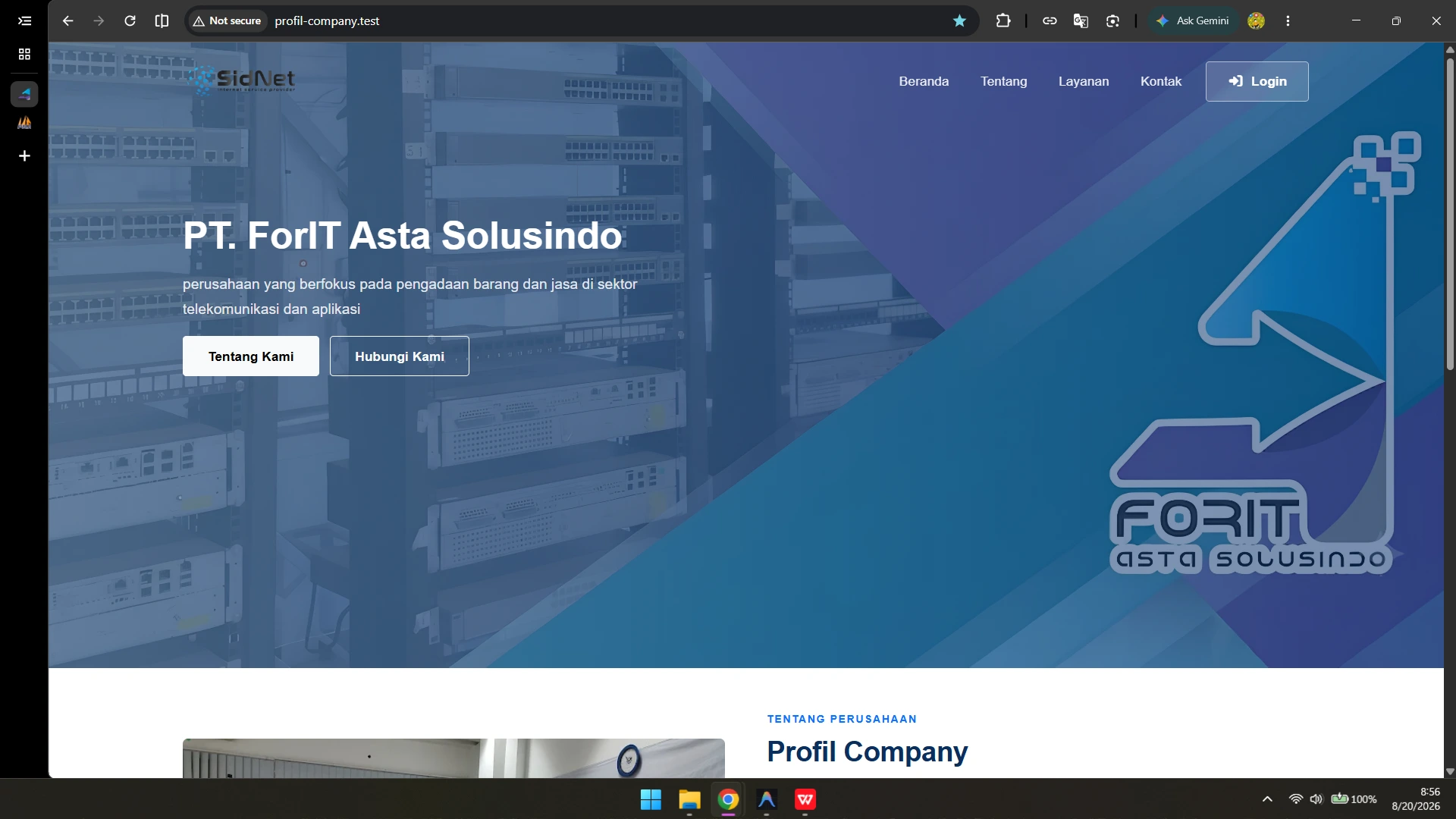
Task: Select the second pinned sidebar tab
Action: 24,123
